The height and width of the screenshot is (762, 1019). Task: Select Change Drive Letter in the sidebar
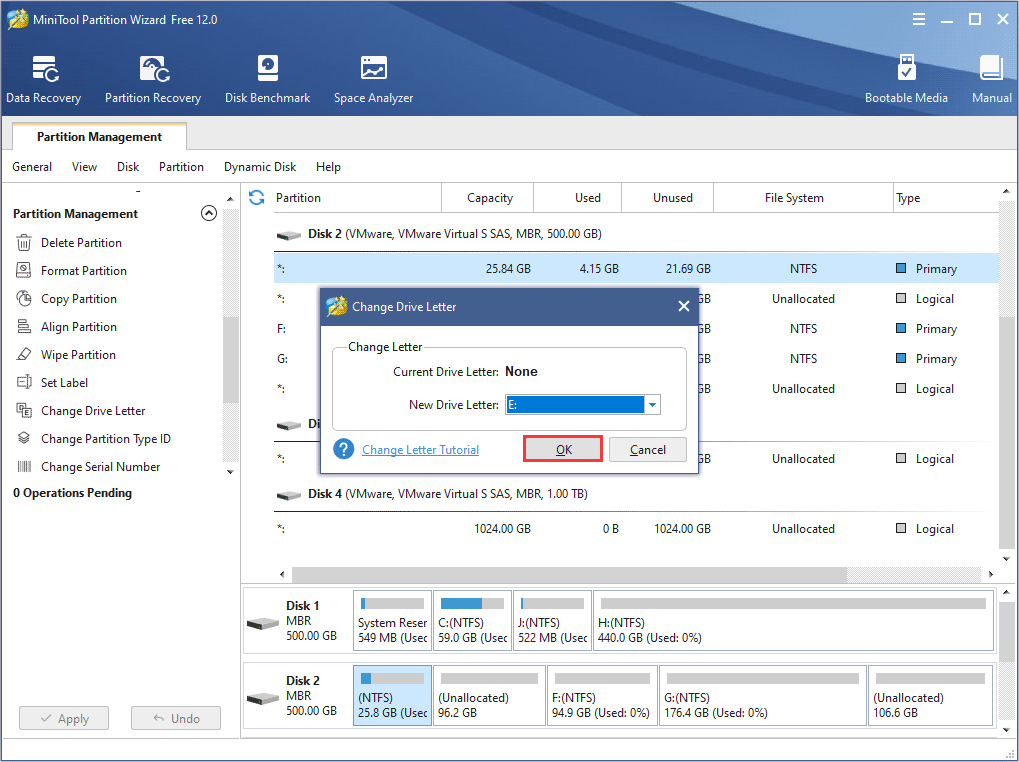click(93, 411)
